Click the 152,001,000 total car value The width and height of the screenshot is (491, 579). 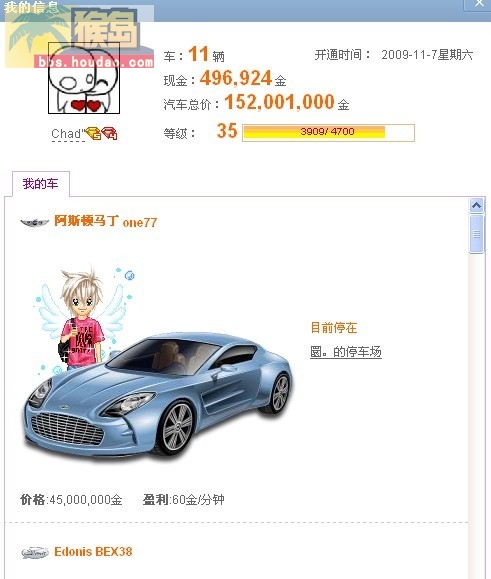pyautogui.click(x=279, y=102)
